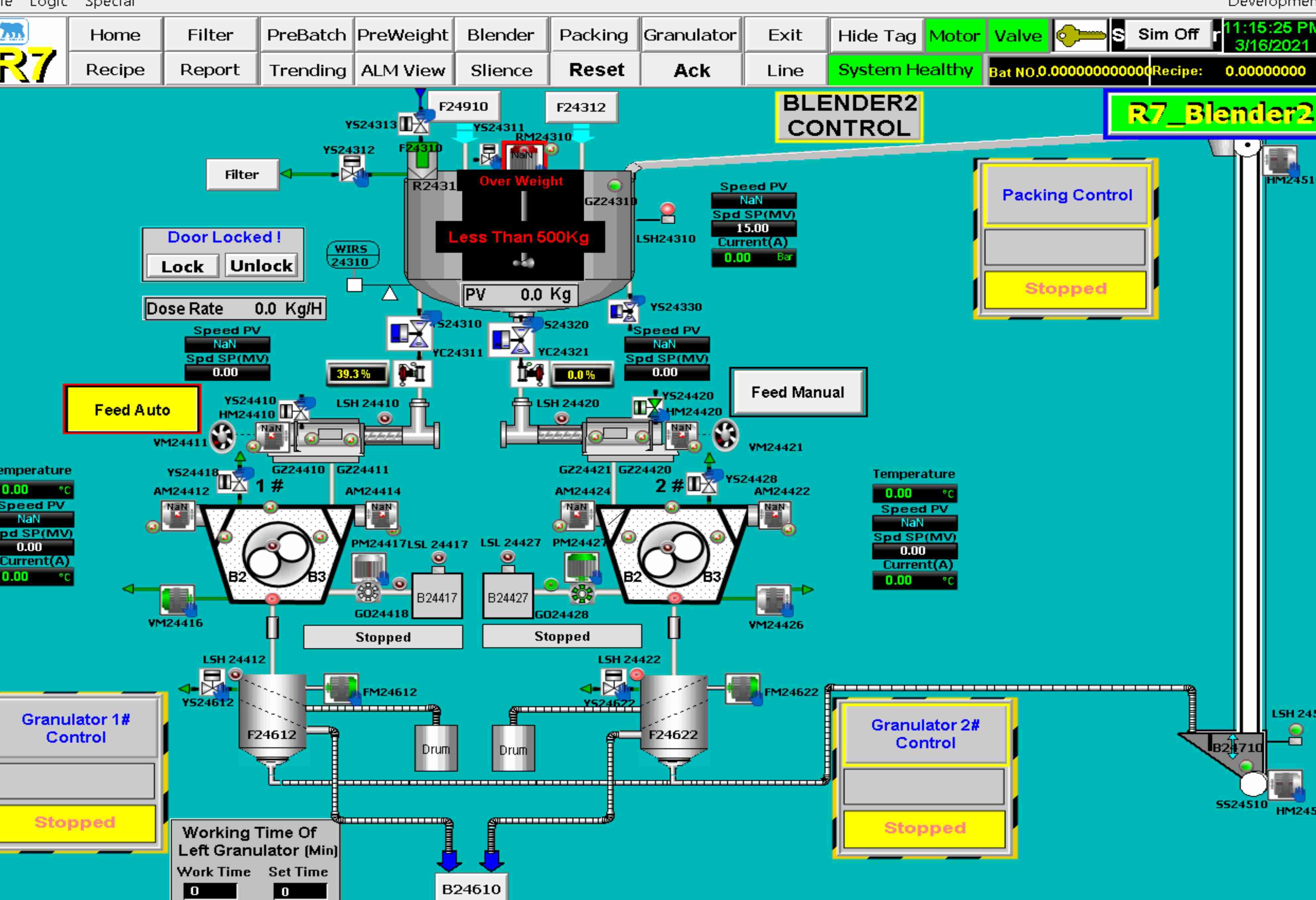
Task: Click the Exit button
Action: (785, 34)
